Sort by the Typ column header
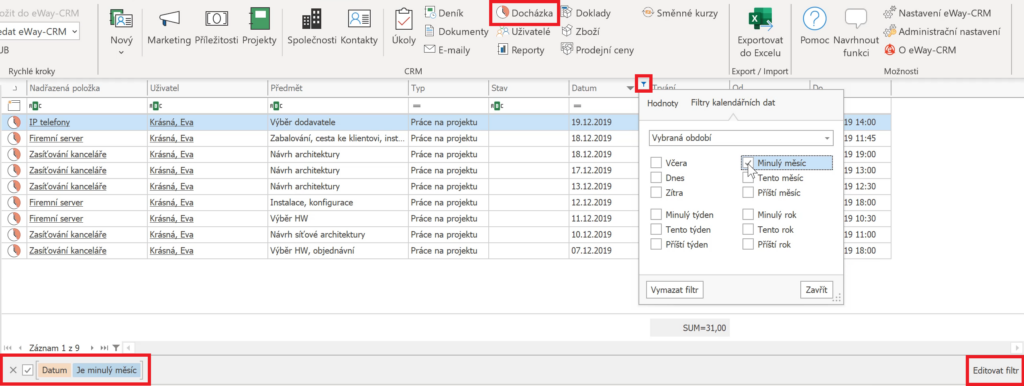This screenshot has height=386, width=1024. point(448,87)
